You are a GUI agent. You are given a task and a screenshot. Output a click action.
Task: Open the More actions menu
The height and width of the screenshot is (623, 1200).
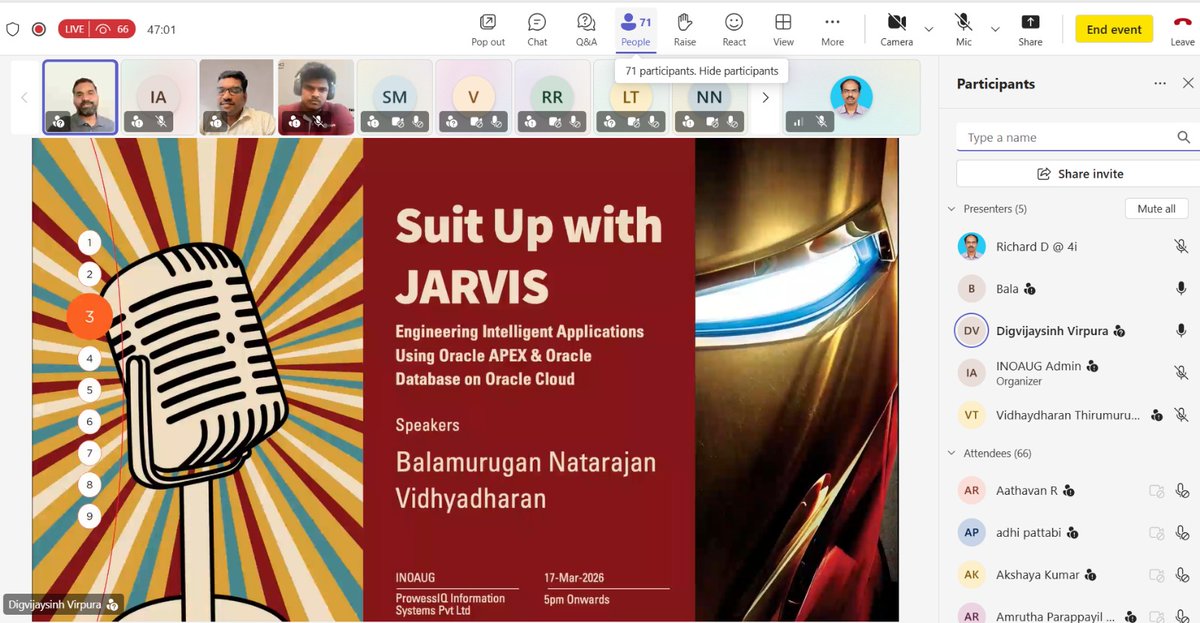[x=832, y=29]
